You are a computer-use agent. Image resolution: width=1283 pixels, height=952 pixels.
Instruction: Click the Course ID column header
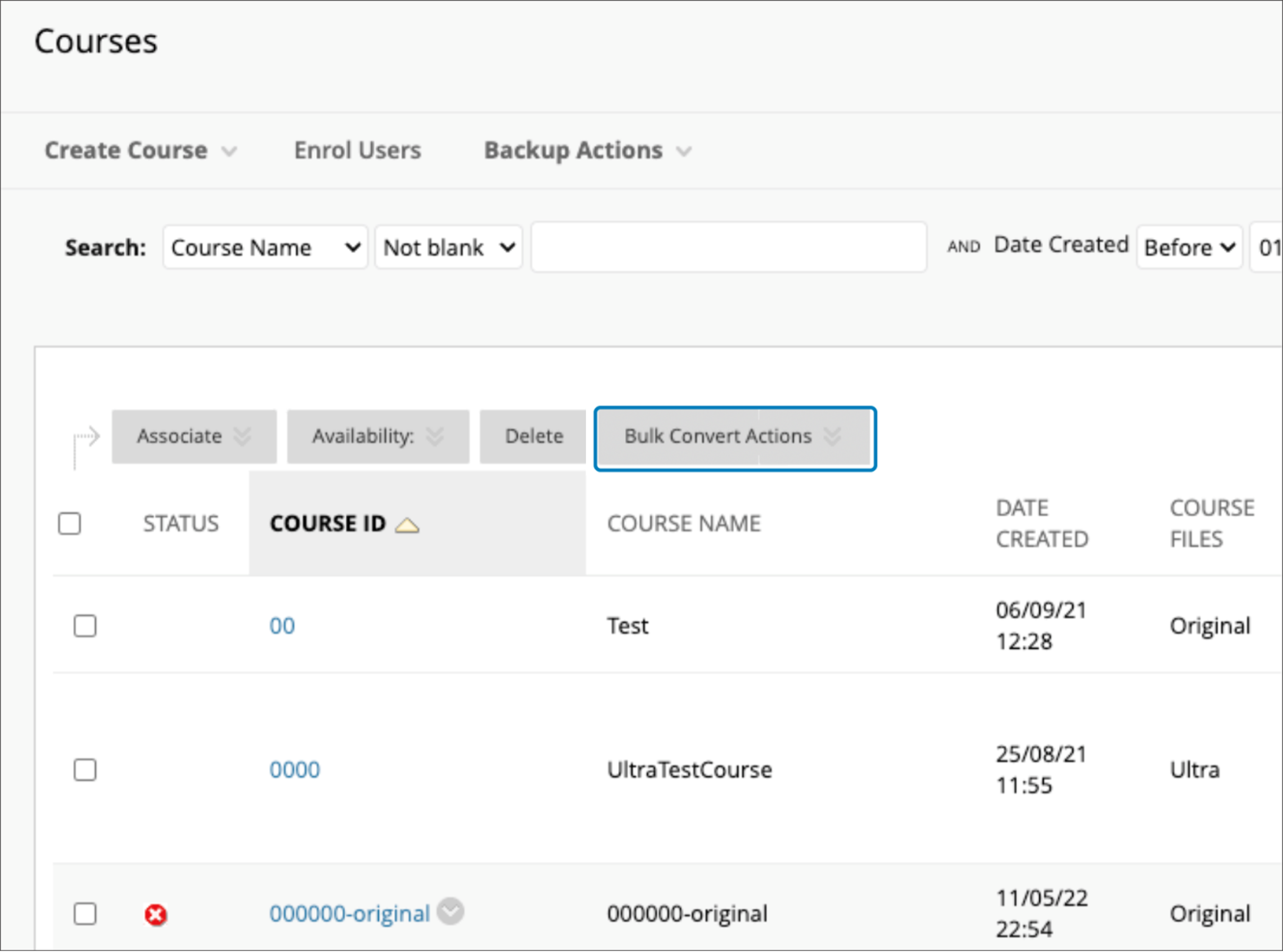tap(328, 524)
